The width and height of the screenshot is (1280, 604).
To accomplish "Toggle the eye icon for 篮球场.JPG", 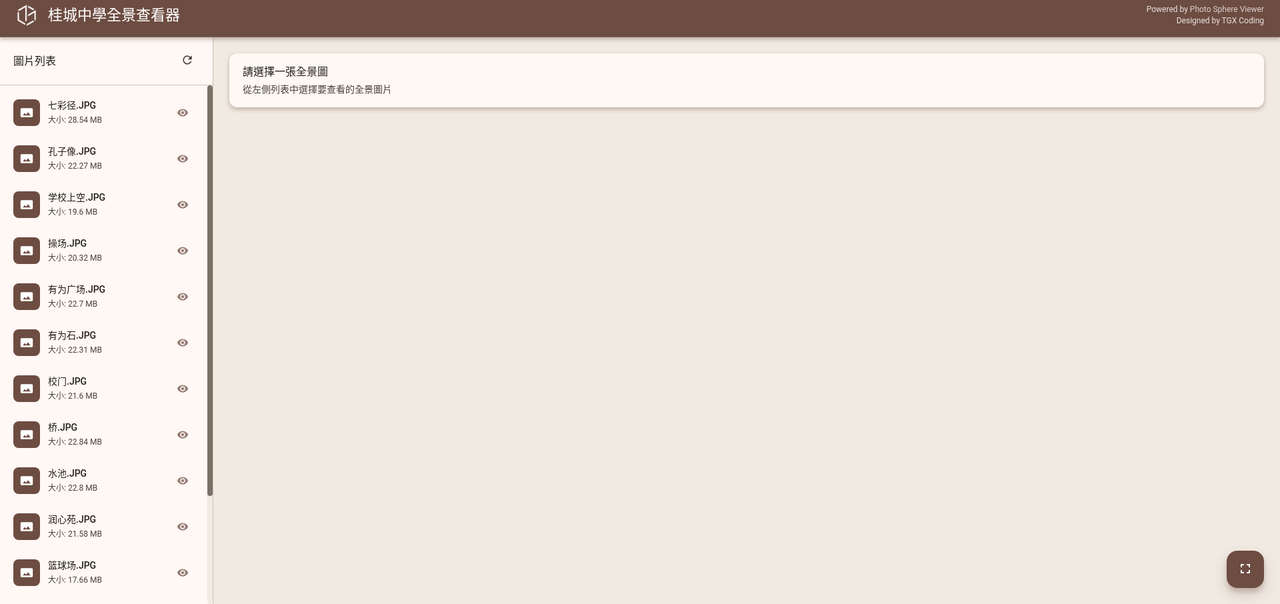I will pyautogui.click(x=182, y=573).
